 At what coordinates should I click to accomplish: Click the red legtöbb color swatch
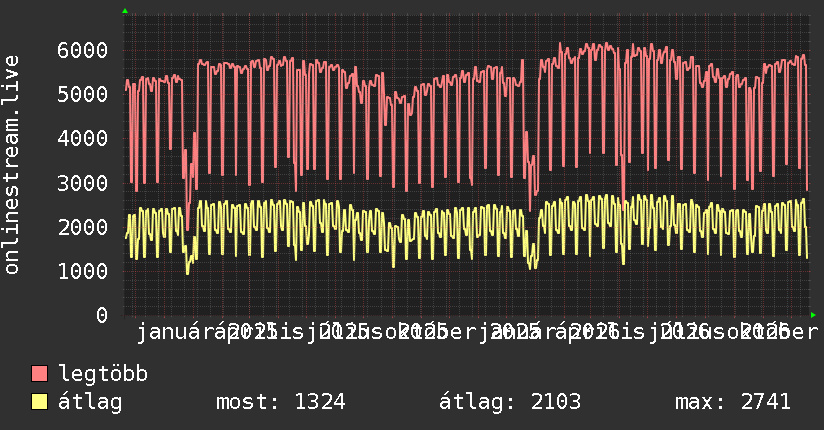click(x=39, y=374)
